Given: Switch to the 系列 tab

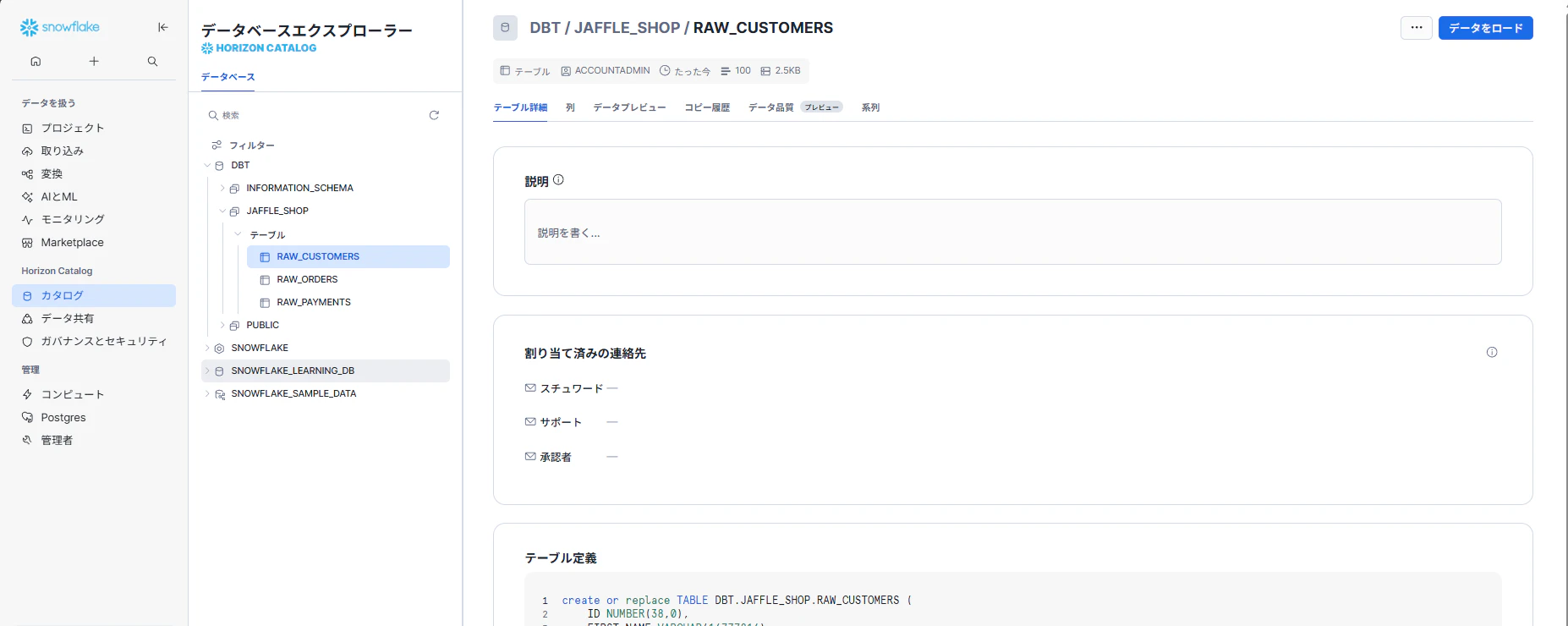Looking at the screenshot, I should (870, 107).
